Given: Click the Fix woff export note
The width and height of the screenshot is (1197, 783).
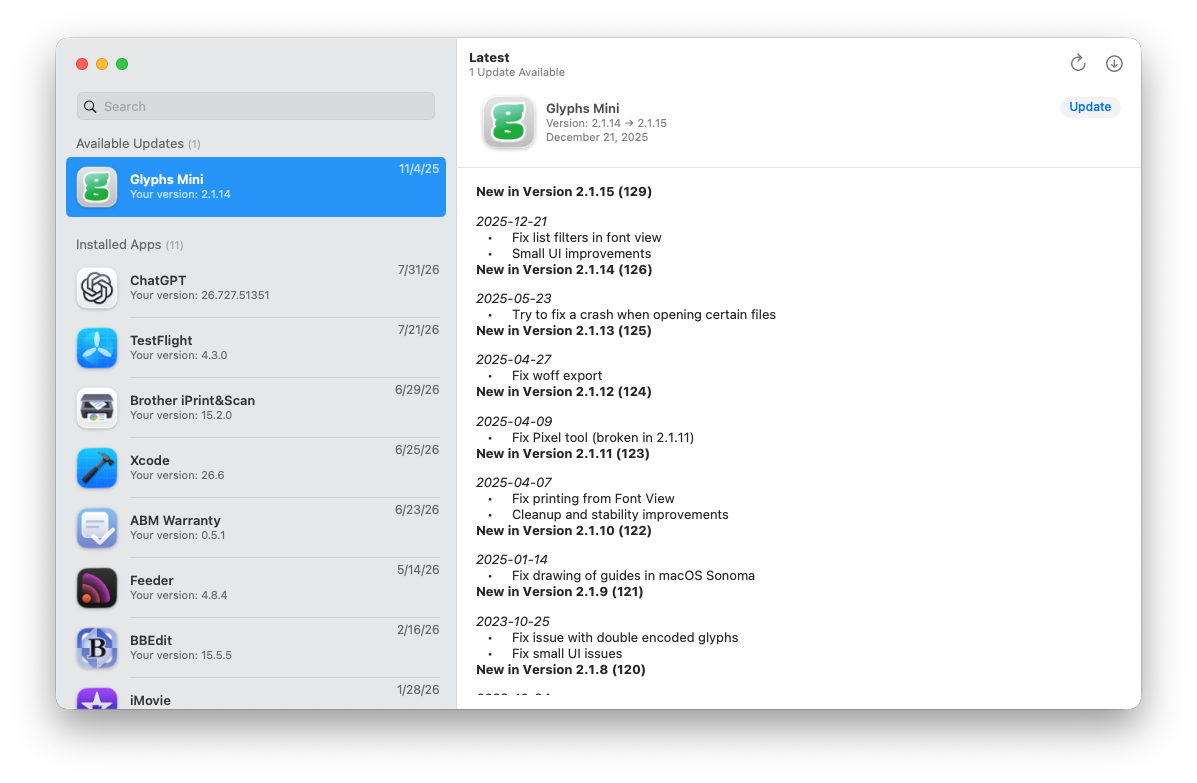Looking at the screenshot, I should (557, 375).
